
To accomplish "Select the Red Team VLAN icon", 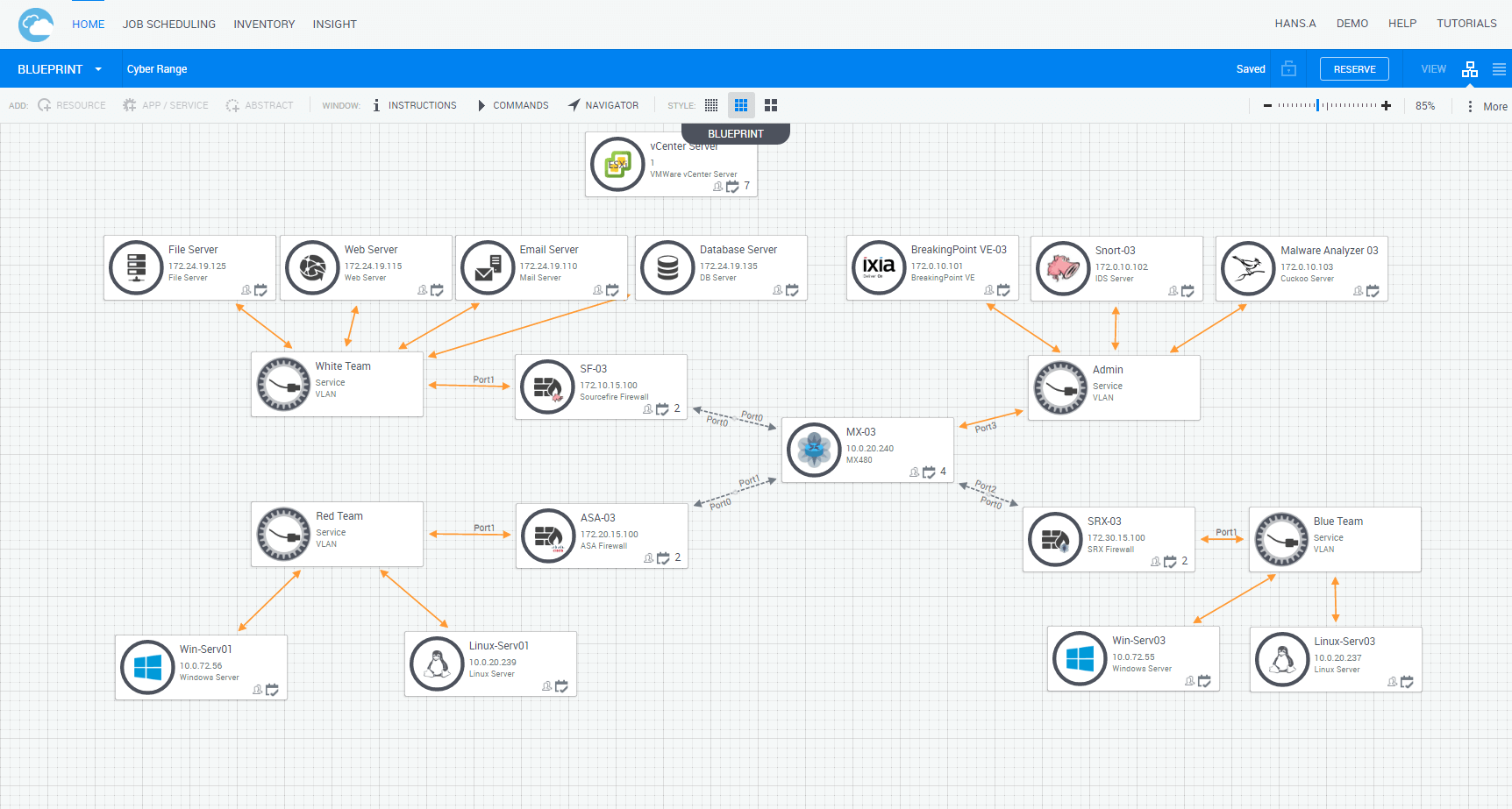I will click(283, 534).
